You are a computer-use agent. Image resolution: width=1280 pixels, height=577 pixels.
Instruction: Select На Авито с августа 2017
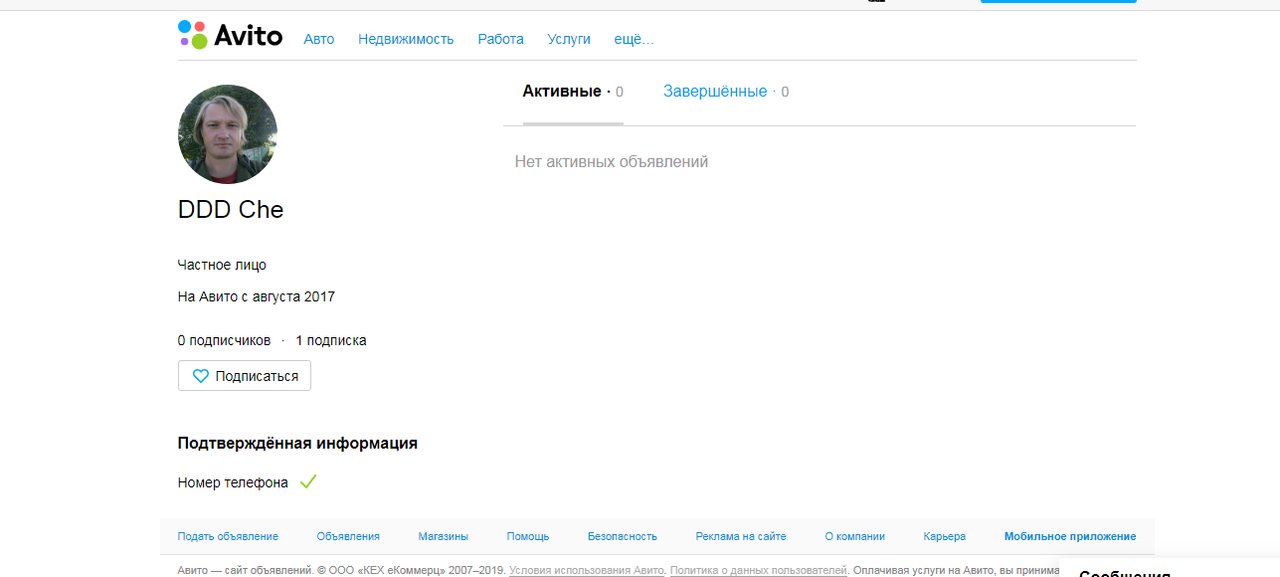pos(256,297)
